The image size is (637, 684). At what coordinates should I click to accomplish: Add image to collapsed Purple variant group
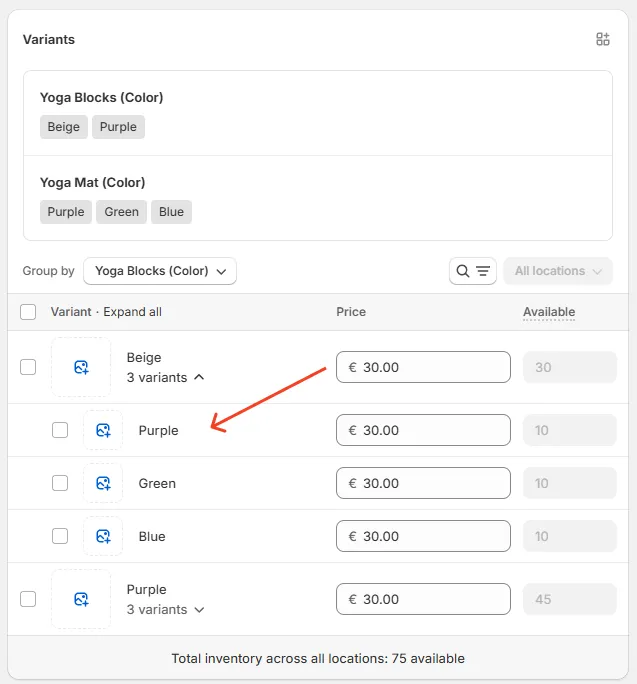coord(81,599)
